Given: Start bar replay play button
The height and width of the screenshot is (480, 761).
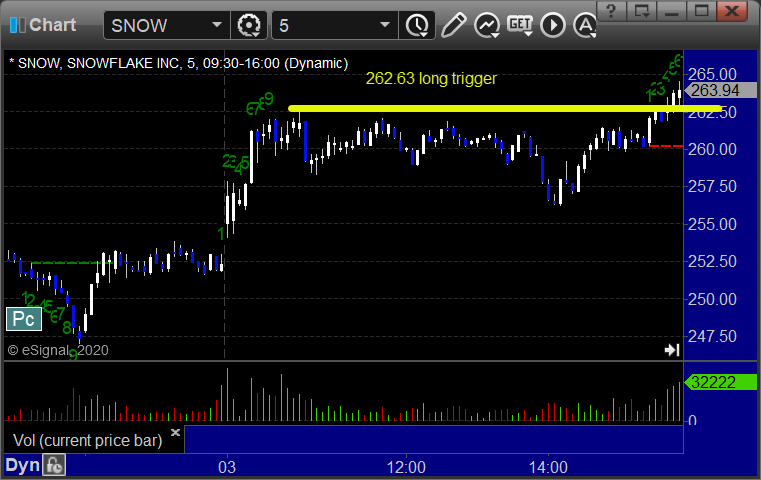Looking at the screenshot, I should click(x=553, y=25).
